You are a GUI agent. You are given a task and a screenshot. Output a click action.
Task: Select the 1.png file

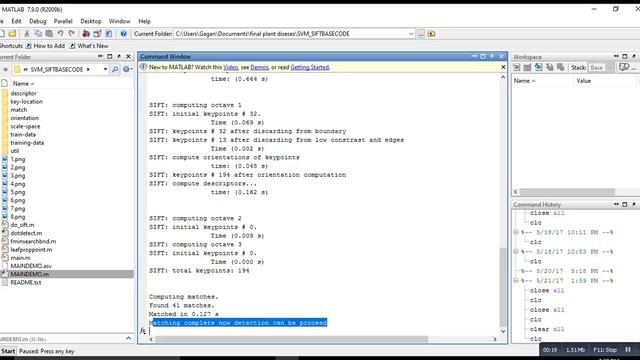[18, 159]
